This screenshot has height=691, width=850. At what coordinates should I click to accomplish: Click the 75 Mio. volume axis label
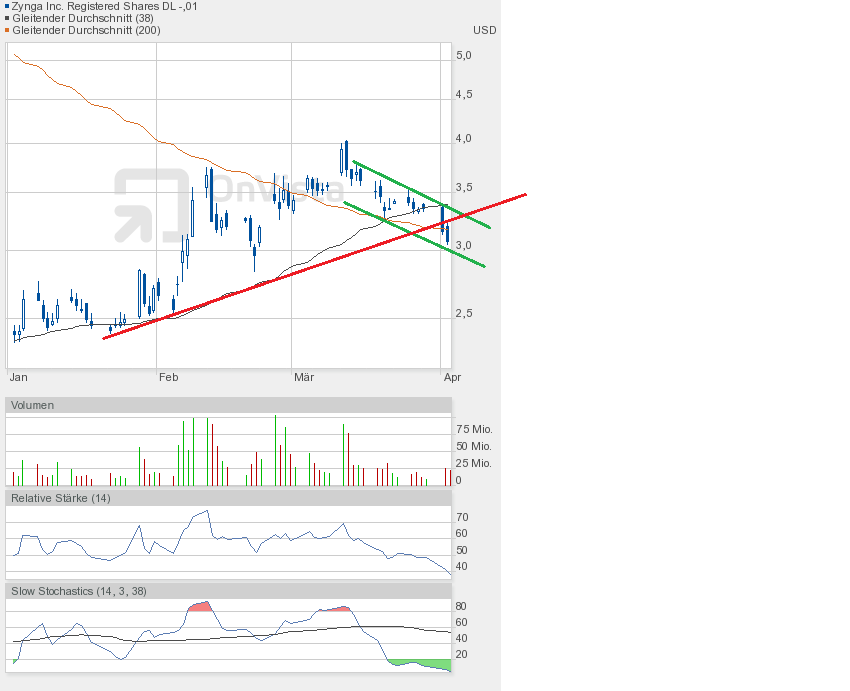(474, 429)
